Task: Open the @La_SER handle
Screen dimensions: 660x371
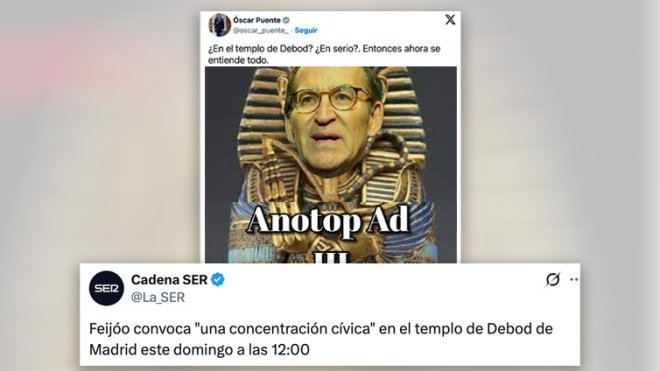Action: click(x=158, y=297)
